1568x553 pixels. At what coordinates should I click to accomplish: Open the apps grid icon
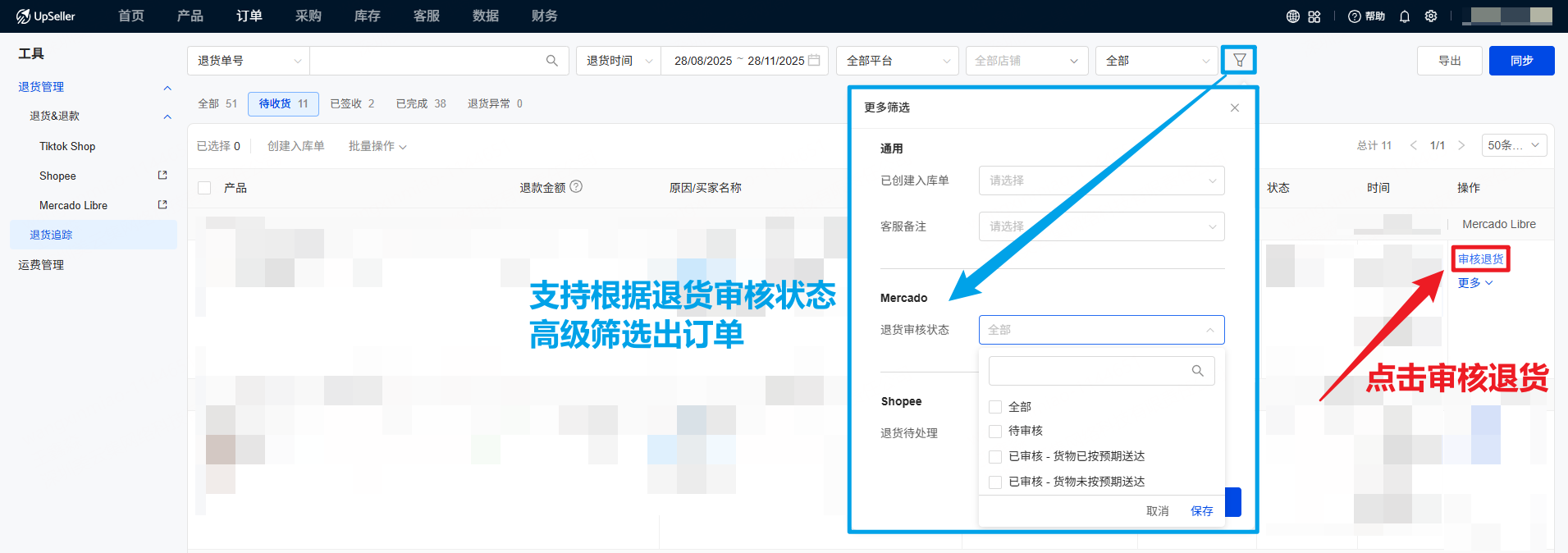pyautogui.click(x=1314, y=16)
